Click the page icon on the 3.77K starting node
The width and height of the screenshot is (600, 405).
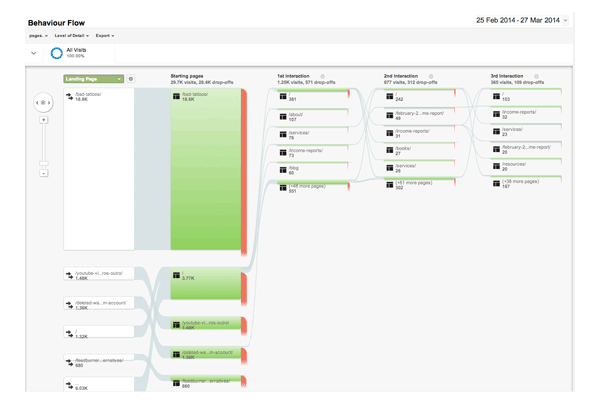[x=176, y=275]
